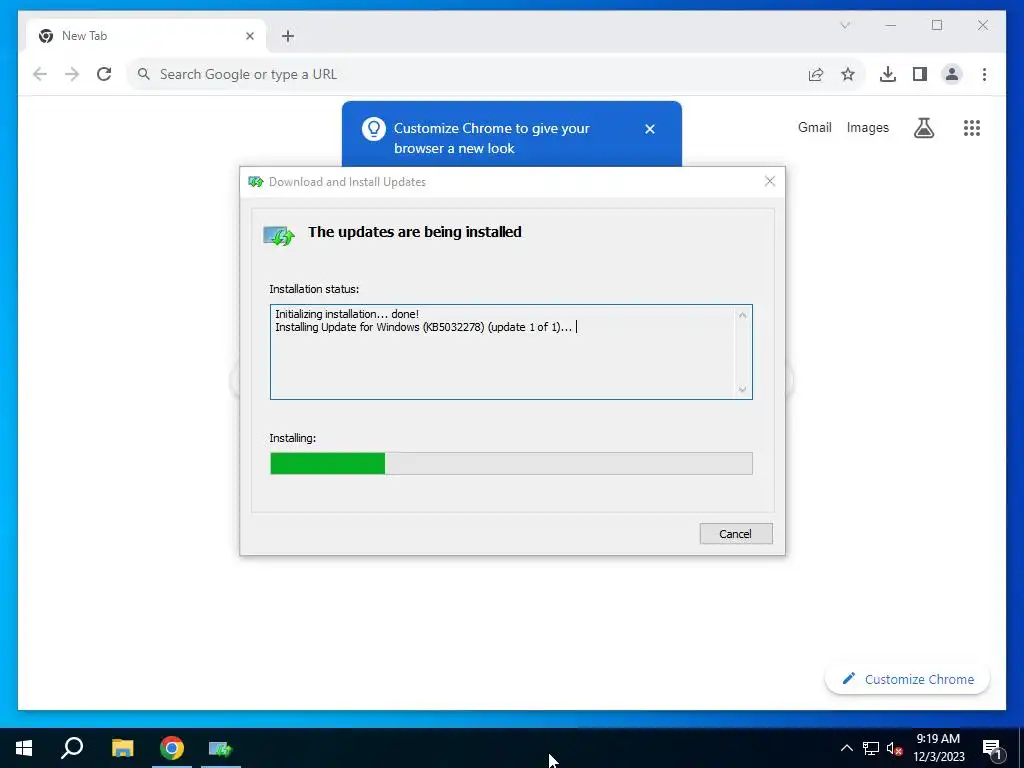Open Chrome side panel
Screen dimensions: 1024x768
point(920,74)
